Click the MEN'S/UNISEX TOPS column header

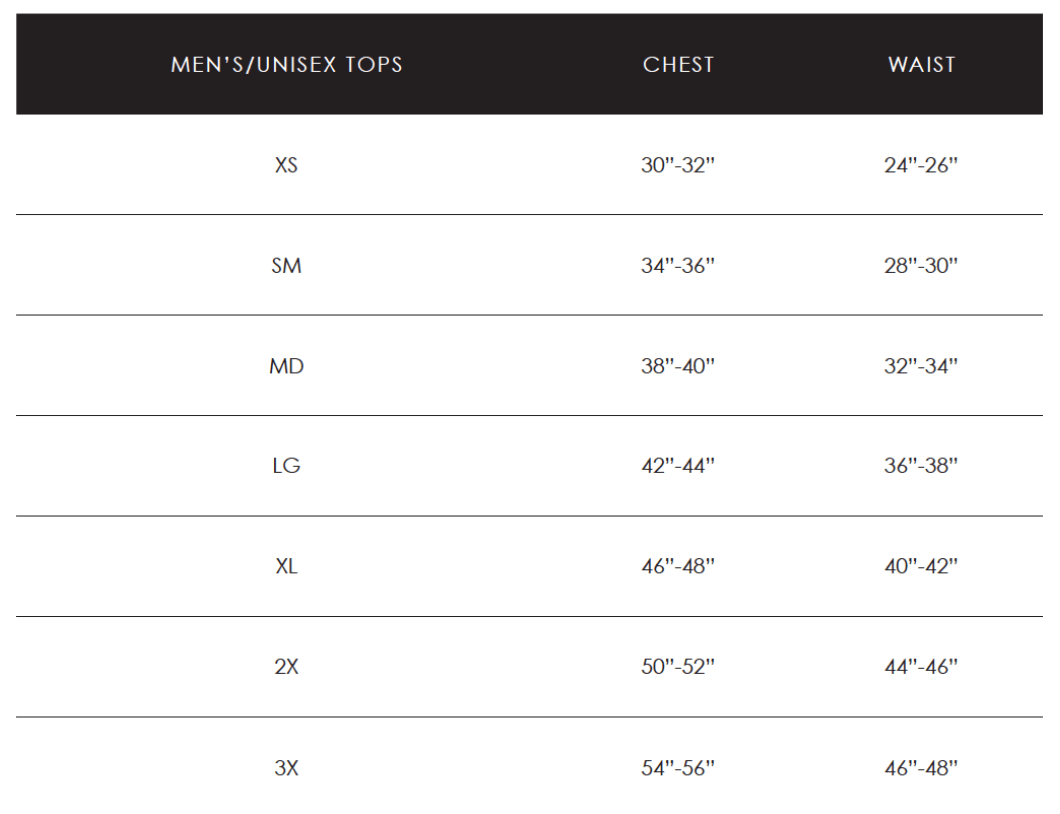[286, 65]
